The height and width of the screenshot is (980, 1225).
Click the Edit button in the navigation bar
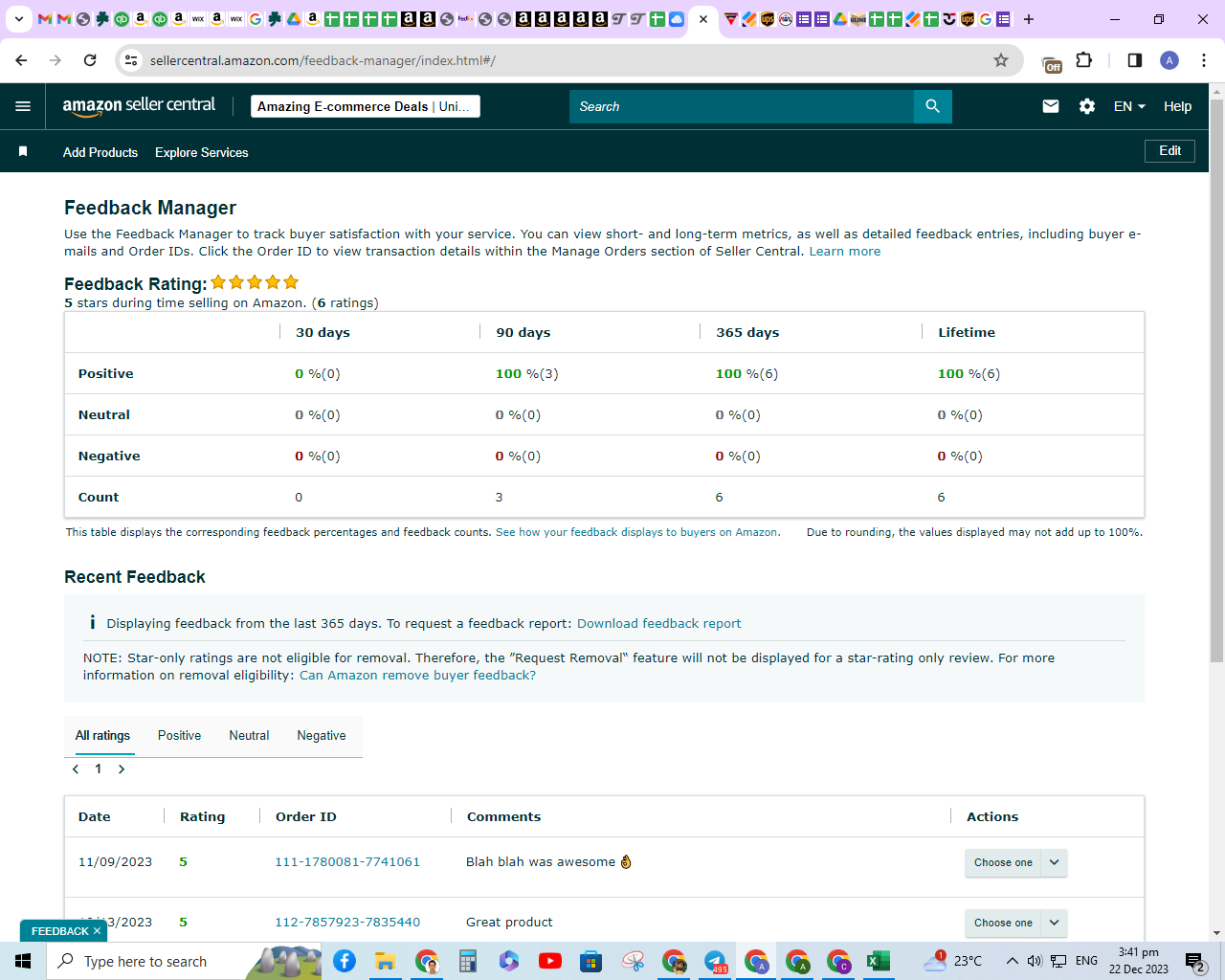click(1169, 151)
